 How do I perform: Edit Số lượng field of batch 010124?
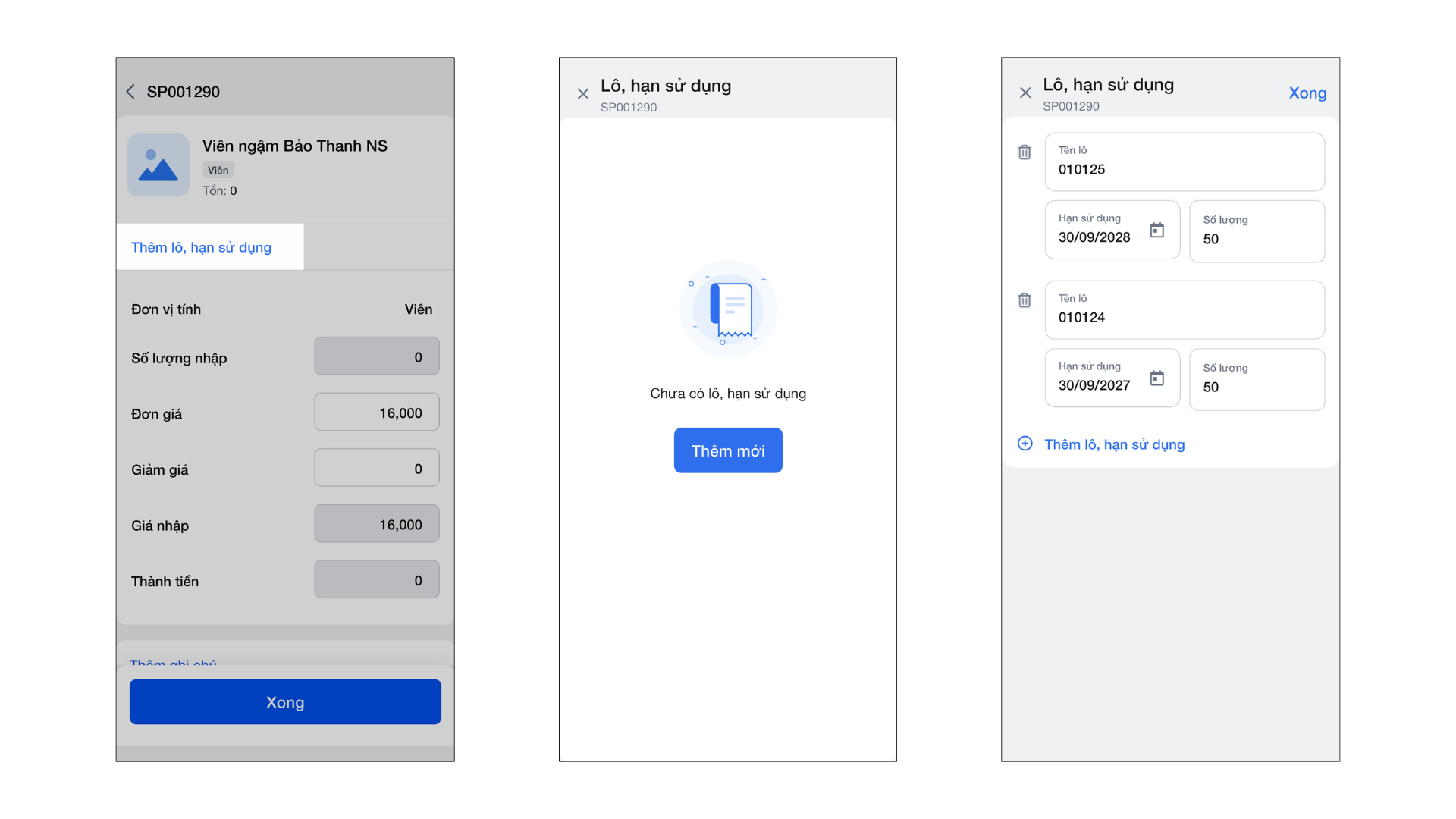pyautogui.click(x=1257, y=380)
